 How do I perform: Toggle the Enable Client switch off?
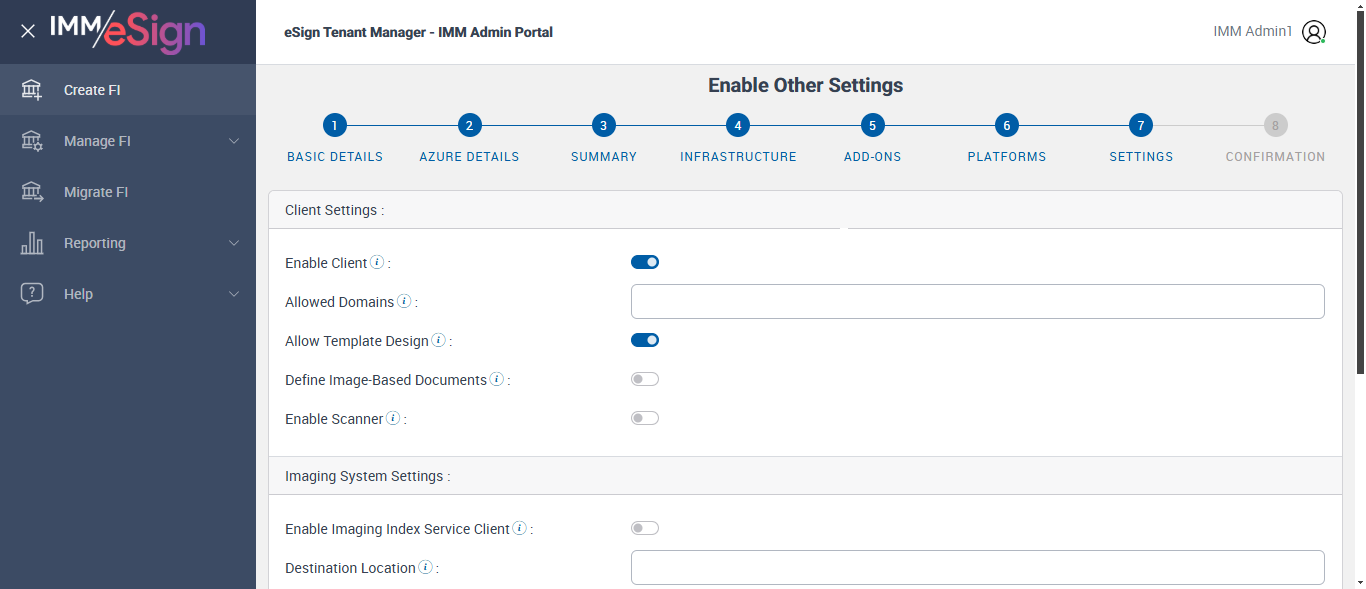645,262
